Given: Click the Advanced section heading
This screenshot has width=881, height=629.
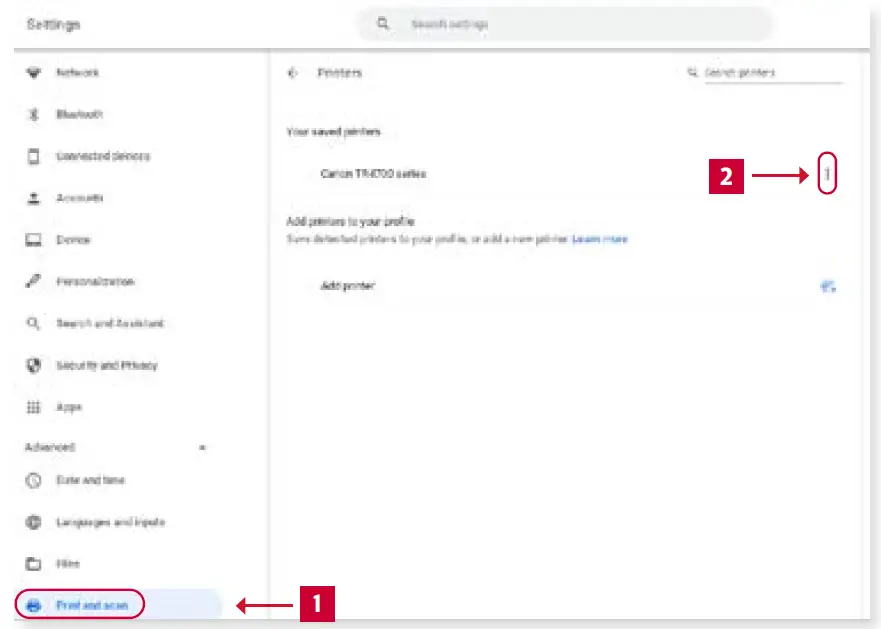Looking at the screenshot, I should [50, 447].
